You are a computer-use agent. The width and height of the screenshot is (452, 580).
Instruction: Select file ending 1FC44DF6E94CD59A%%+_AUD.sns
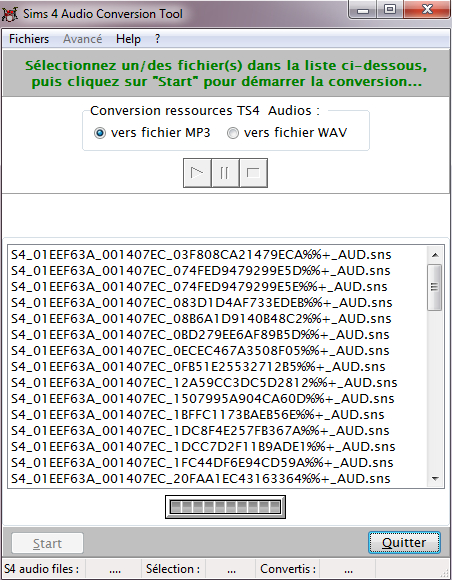click(218, 463)
